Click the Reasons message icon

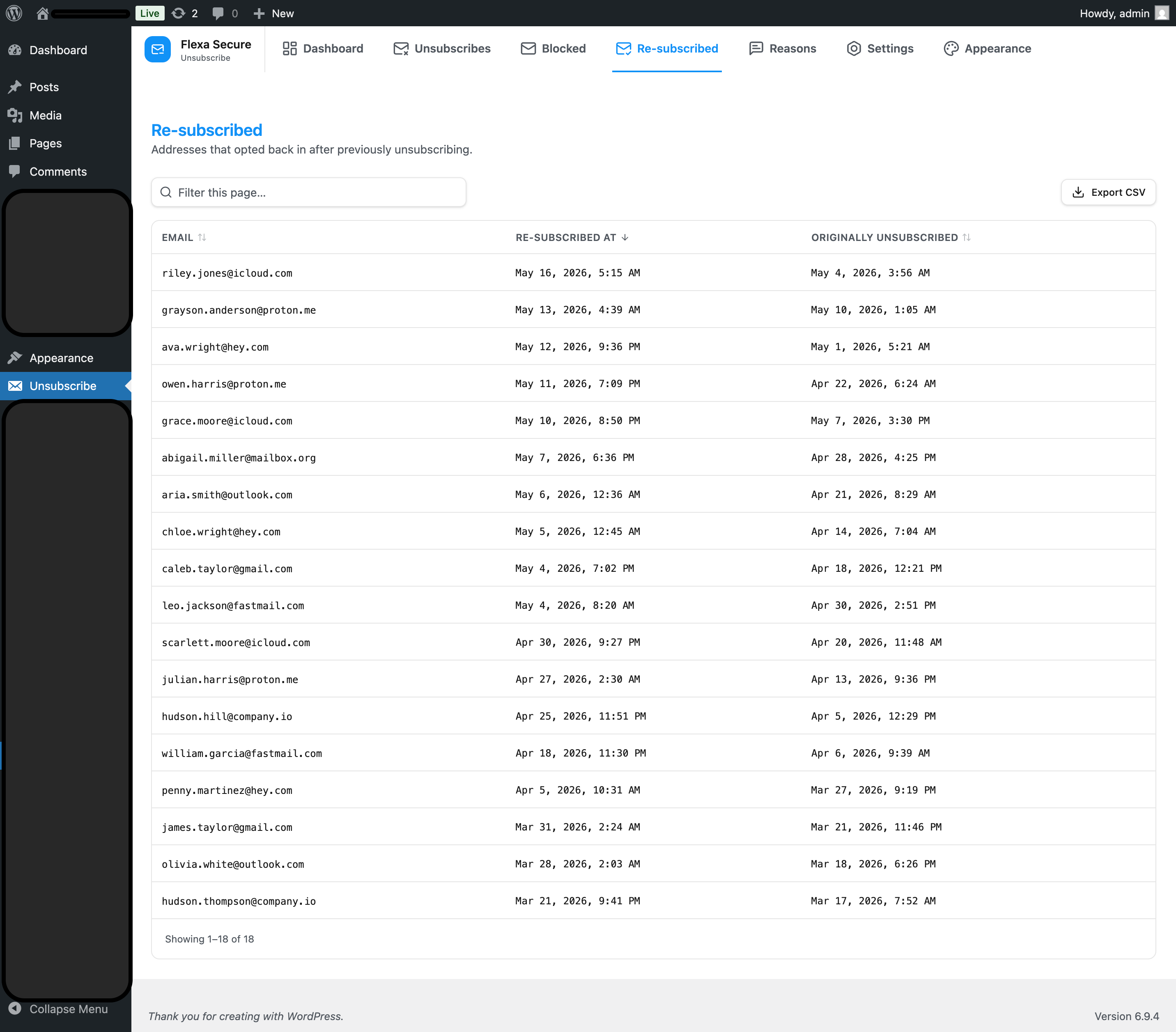(x=756, y=48)
